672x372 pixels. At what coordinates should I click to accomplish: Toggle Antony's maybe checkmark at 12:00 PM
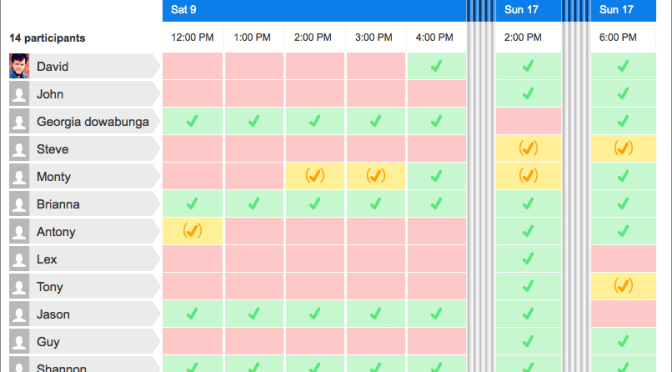pos(192,231)
